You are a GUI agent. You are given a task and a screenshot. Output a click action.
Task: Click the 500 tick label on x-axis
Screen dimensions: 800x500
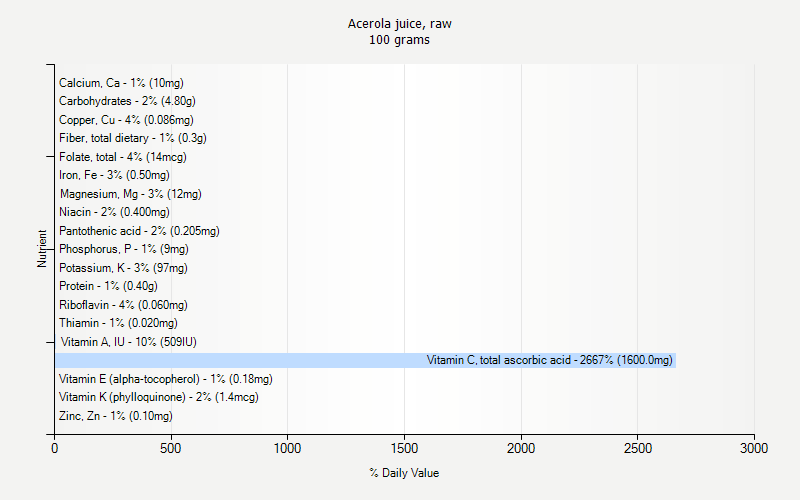pos(170,448)
